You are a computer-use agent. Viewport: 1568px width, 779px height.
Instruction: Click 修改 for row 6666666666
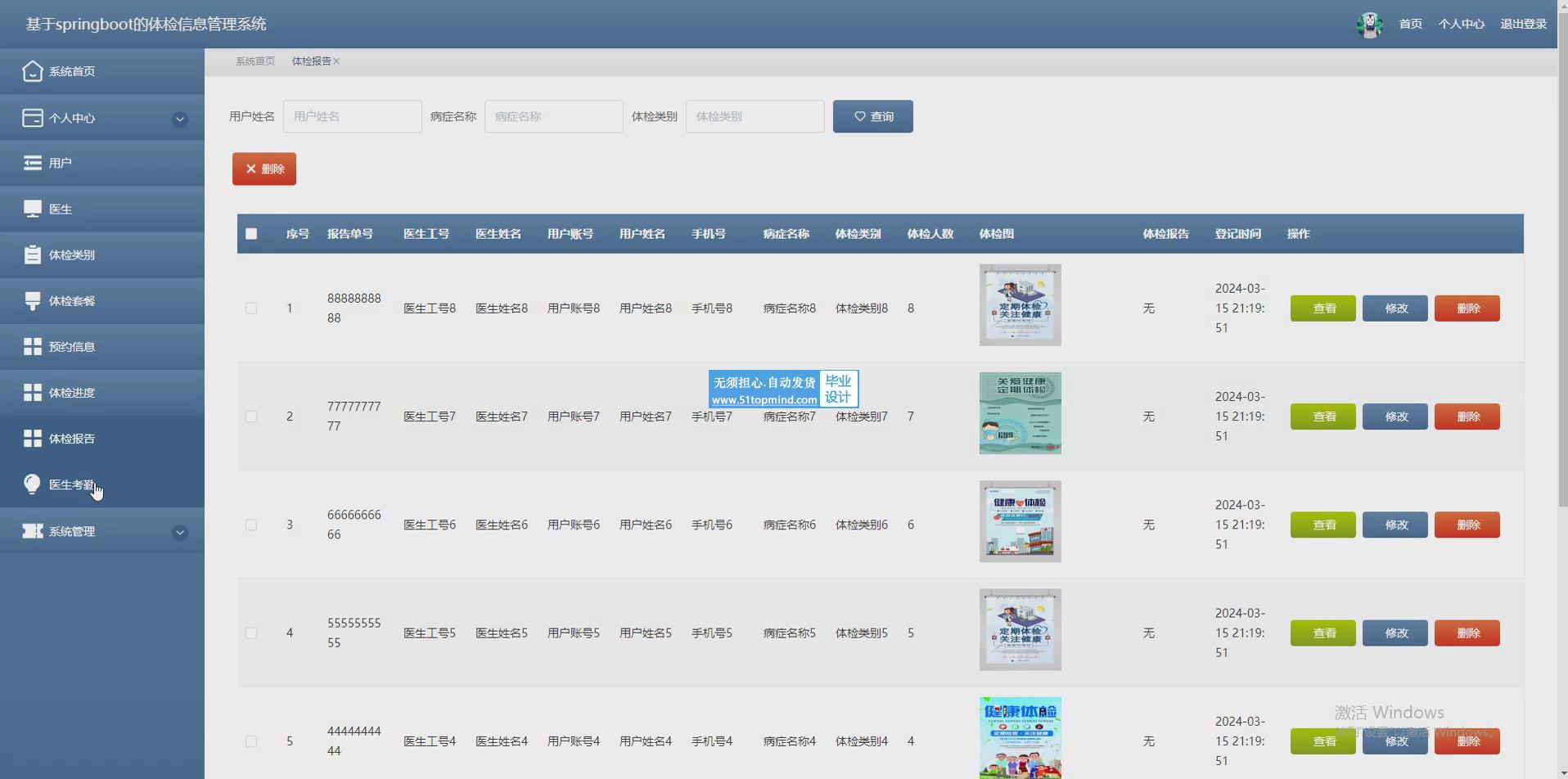pos(1395,525)
